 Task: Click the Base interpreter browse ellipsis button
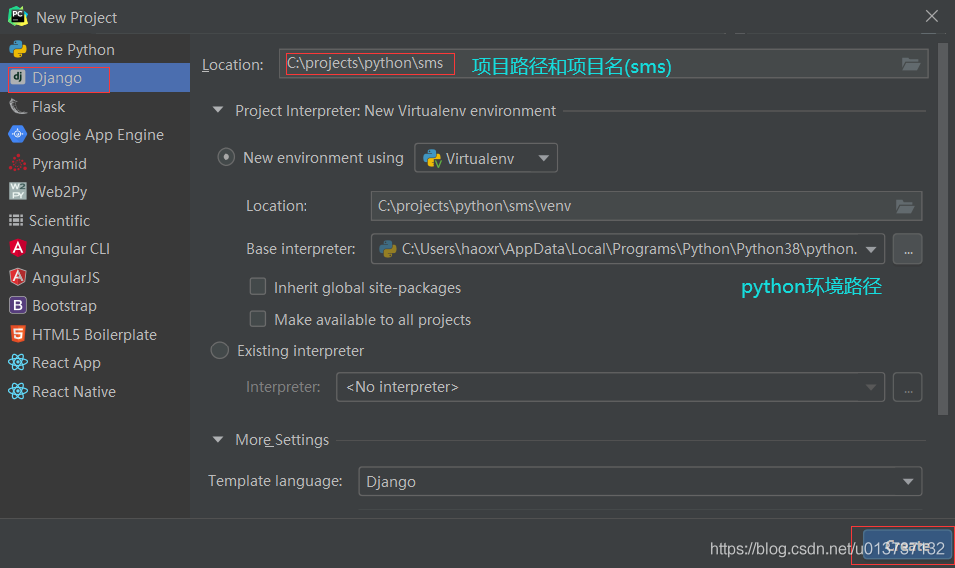click(x=907, y=249)
